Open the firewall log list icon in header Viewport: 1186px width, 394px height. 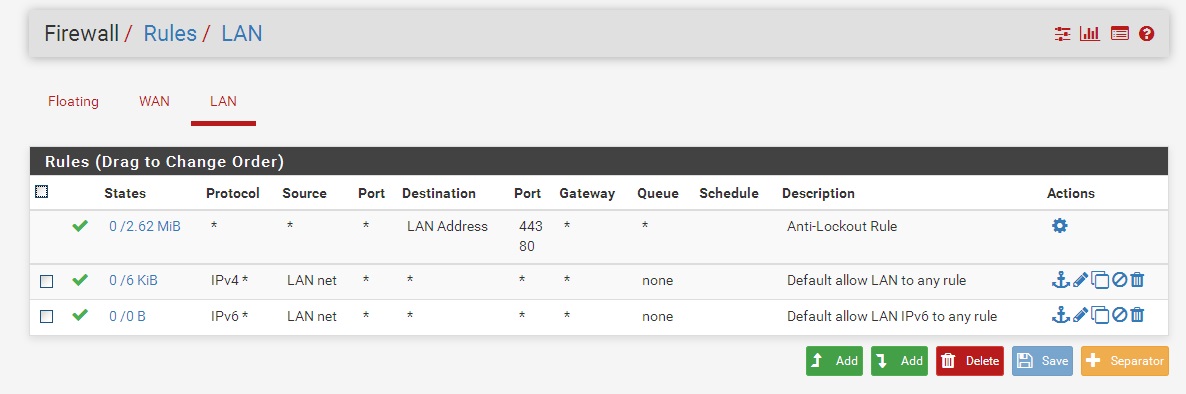click(x=1119, y=33)
